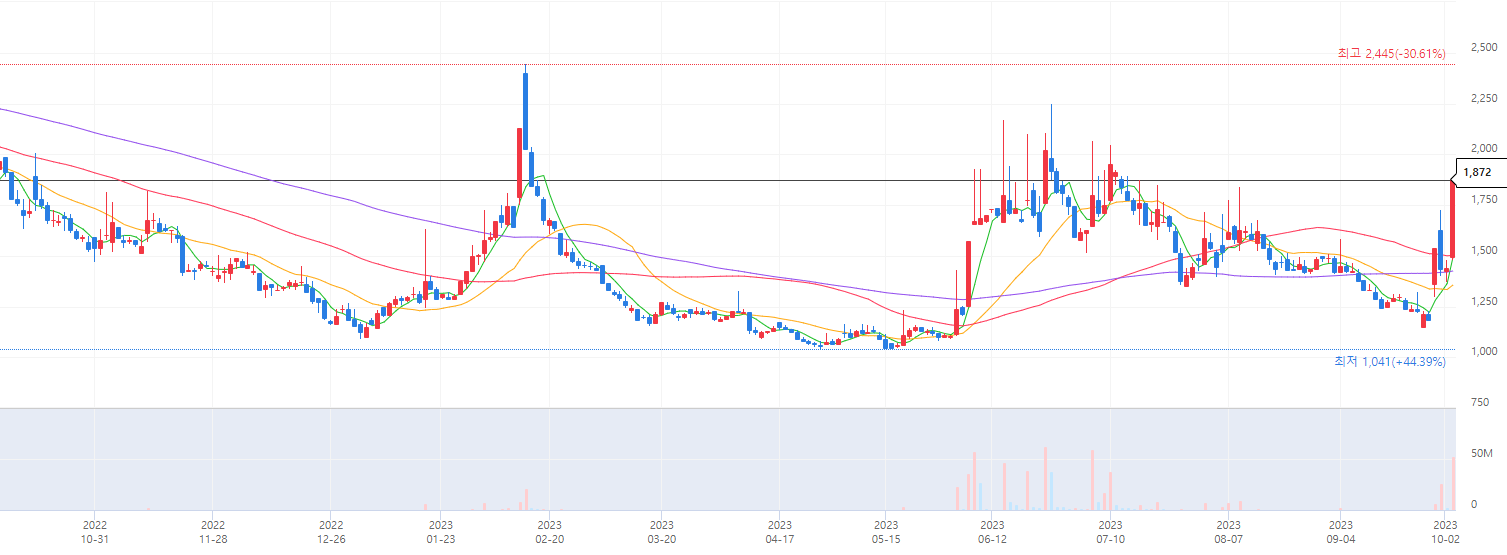Screen dimensions: 1507x555
Task: Click the 2,500 price axis label
Action: point(1484,47)
